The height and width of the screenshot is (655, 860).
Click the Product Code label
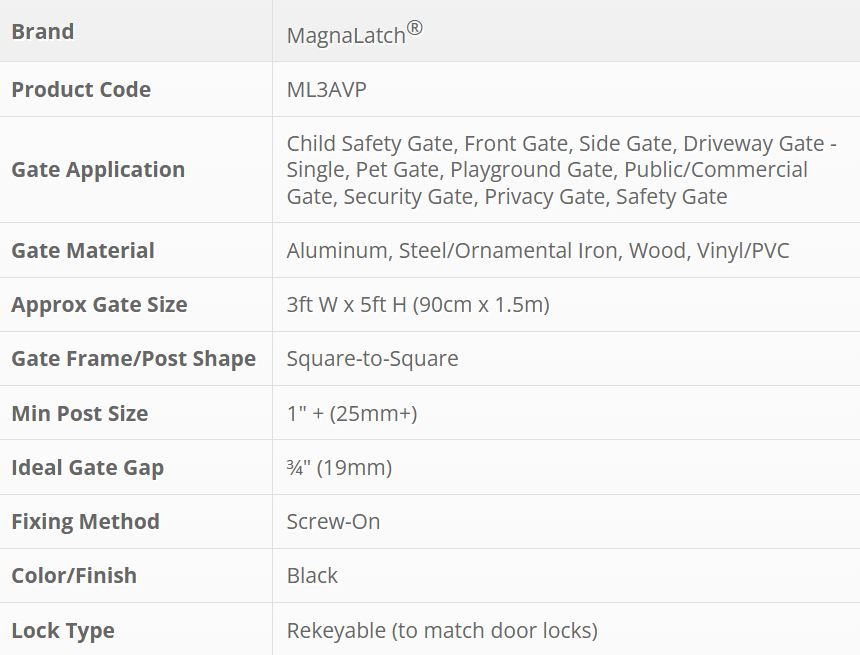81,90
